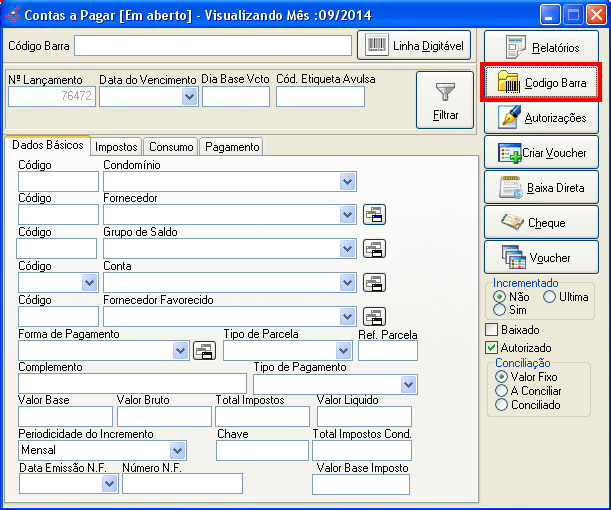This screenshot has height=510, width=611.
Task: Uncheck the Autorizado checkbox
Action: 491,347
